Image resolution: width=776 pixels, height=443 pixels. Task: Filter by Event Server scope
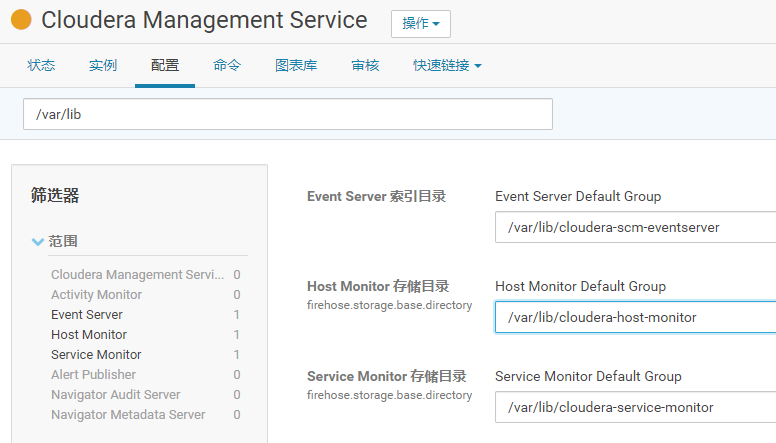(x=87, y=315)
